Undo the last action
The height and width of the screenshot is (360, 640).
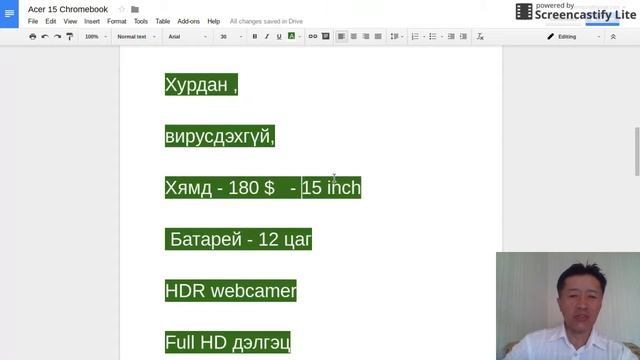pyautogui.click(x=45, y=37)
